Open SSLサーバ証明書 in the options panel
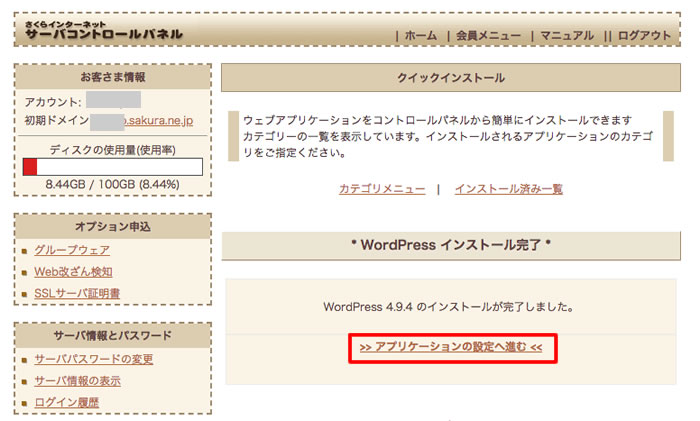 click(77, 293)
